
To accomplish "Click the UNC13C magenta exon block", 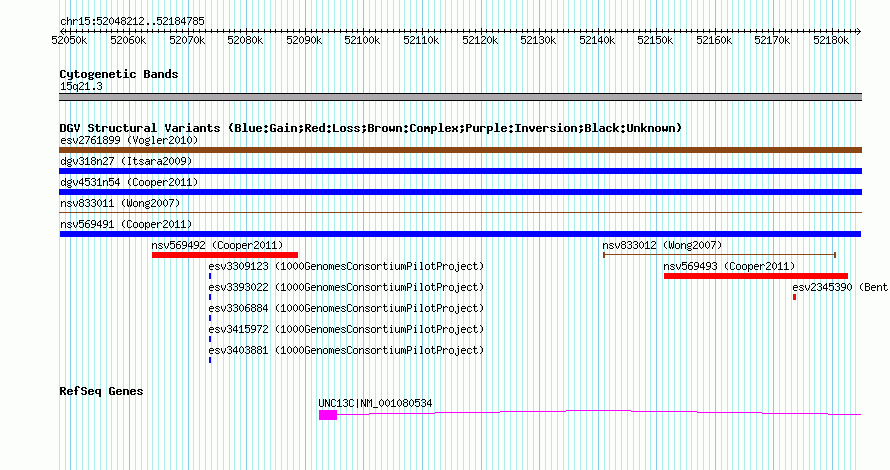I will (x=328, y=415).
